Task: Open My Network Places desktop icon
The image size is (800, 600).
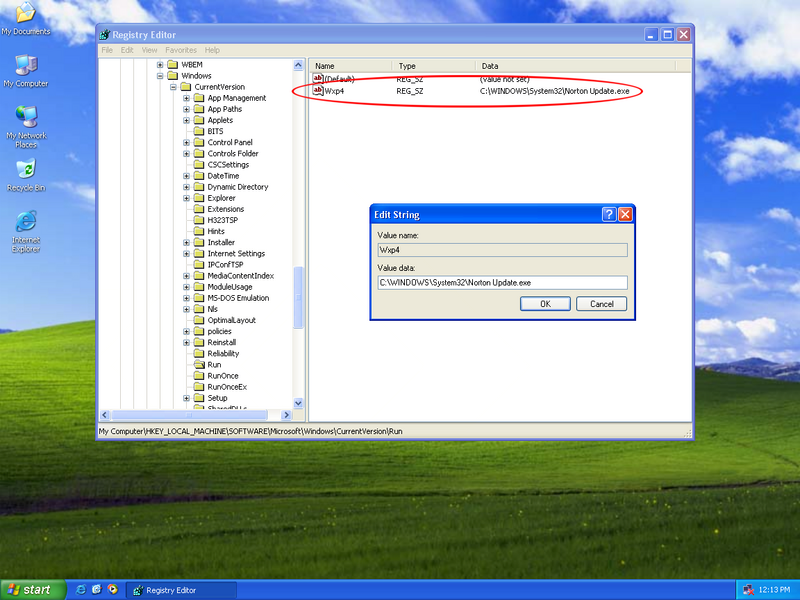Action: 26,127
